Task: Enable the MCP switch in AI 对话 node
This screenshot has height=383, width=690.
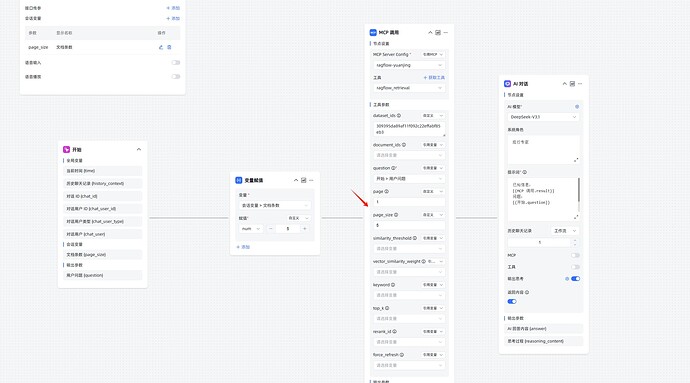Action: pyautogui.click(x=575, y=255)
